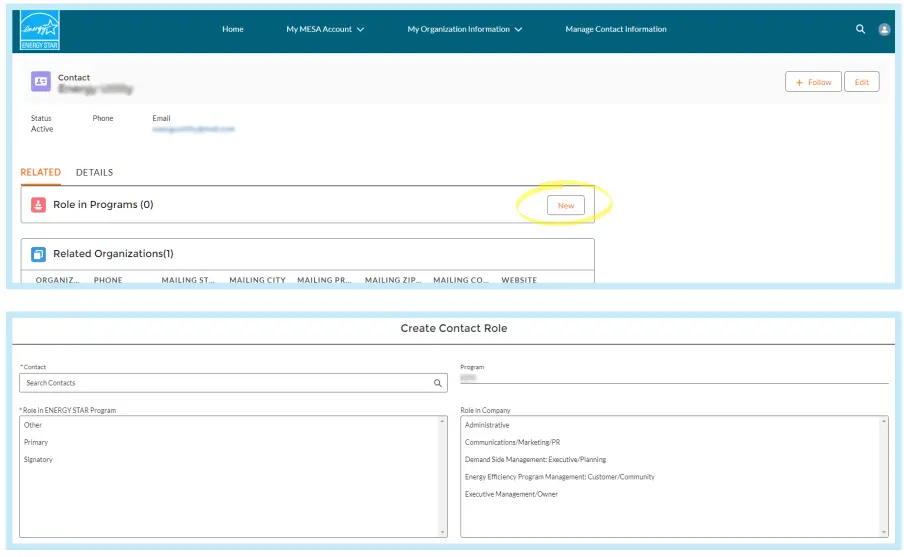Open the Role in Programs (0) heading
Image resolution: width=904 pixels, height=557 pixels.
[103, 205]
